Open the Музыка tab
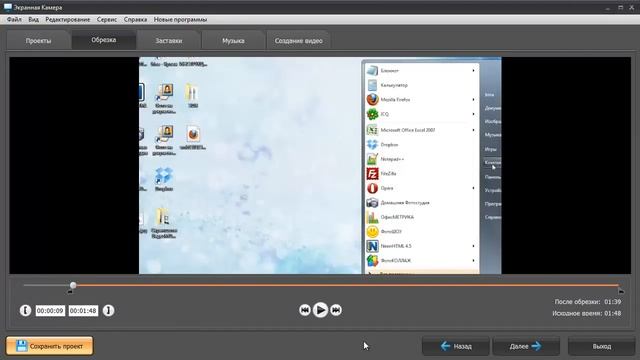 (233, 41)
